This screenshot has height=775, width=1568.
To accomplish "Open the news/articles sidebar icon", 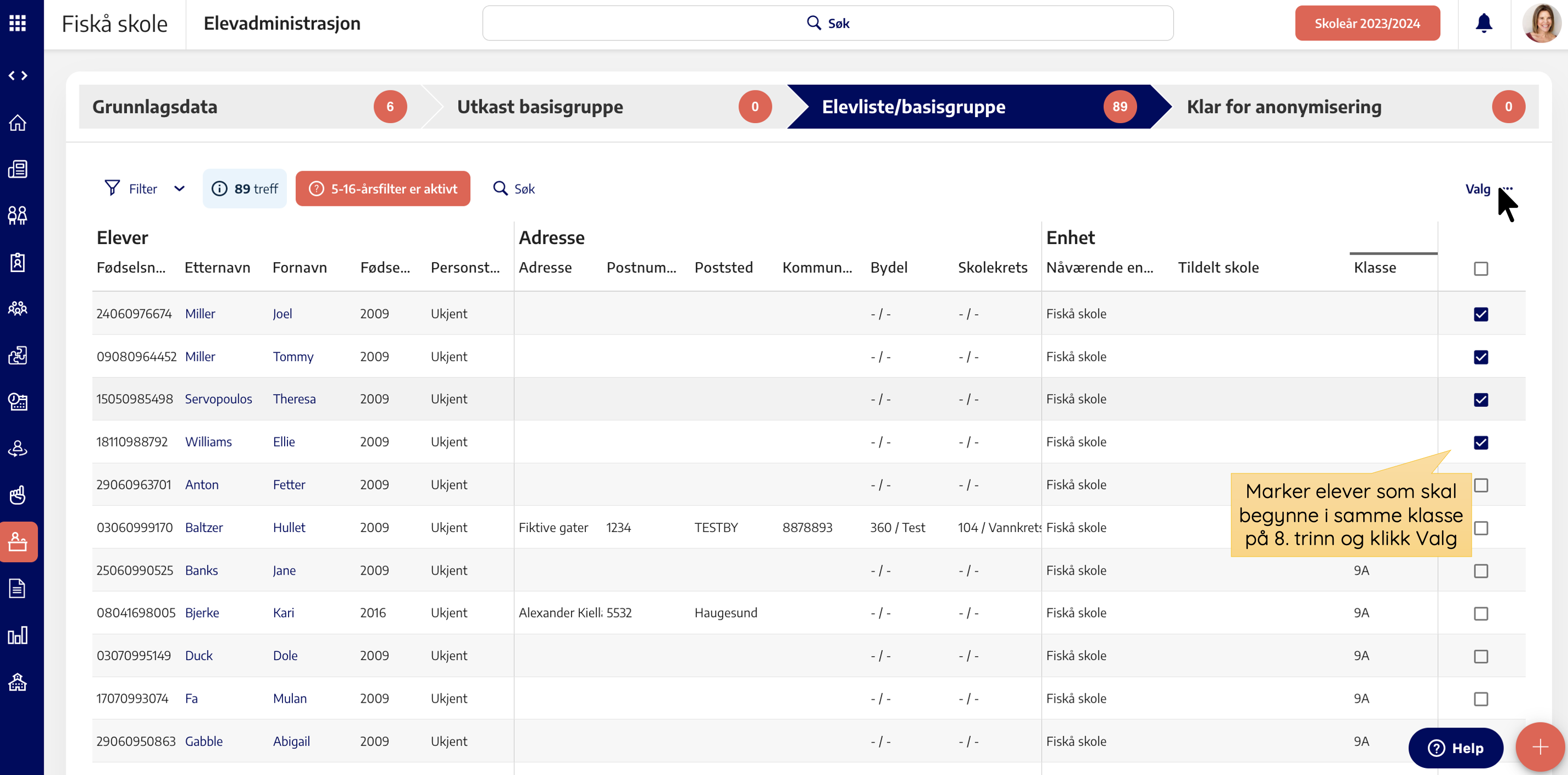I will pos(18,169).
